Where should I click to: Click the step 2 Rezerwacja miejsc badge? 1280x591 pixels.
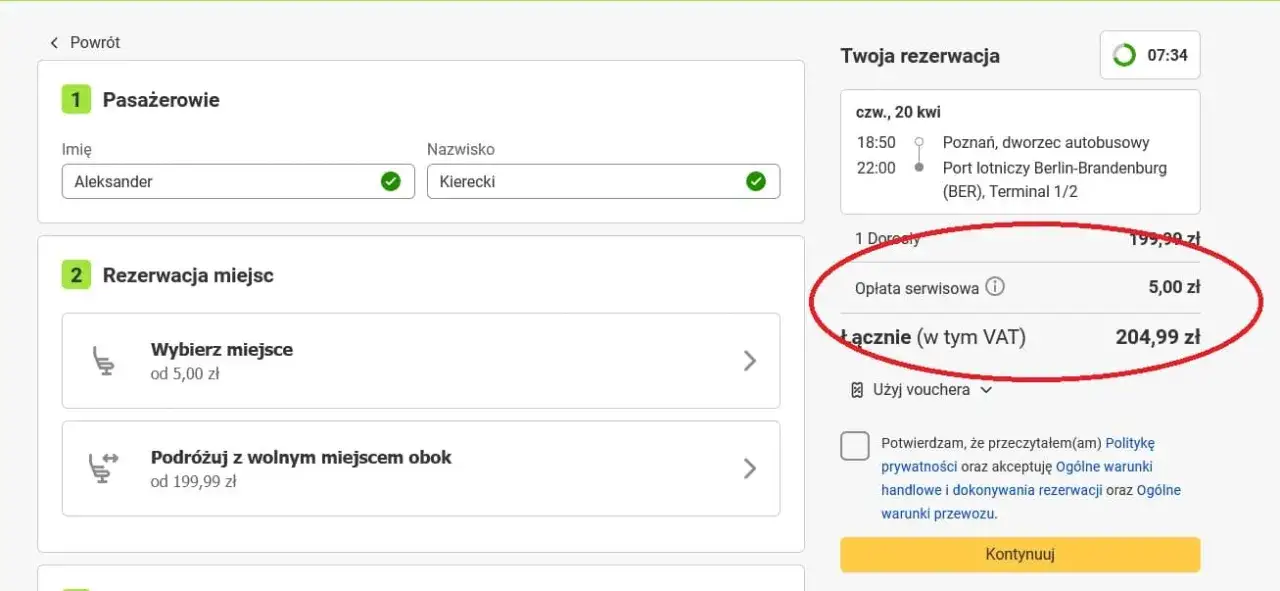[75, 275]
